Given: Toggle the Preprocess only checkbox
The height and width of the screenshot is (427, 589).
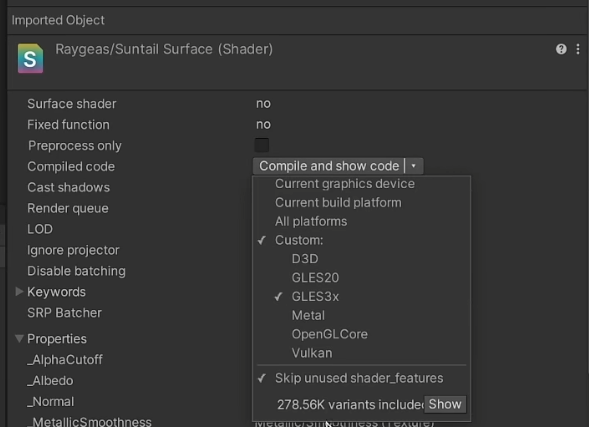Looking at the screenshot, I should click(x=261, y=145).
